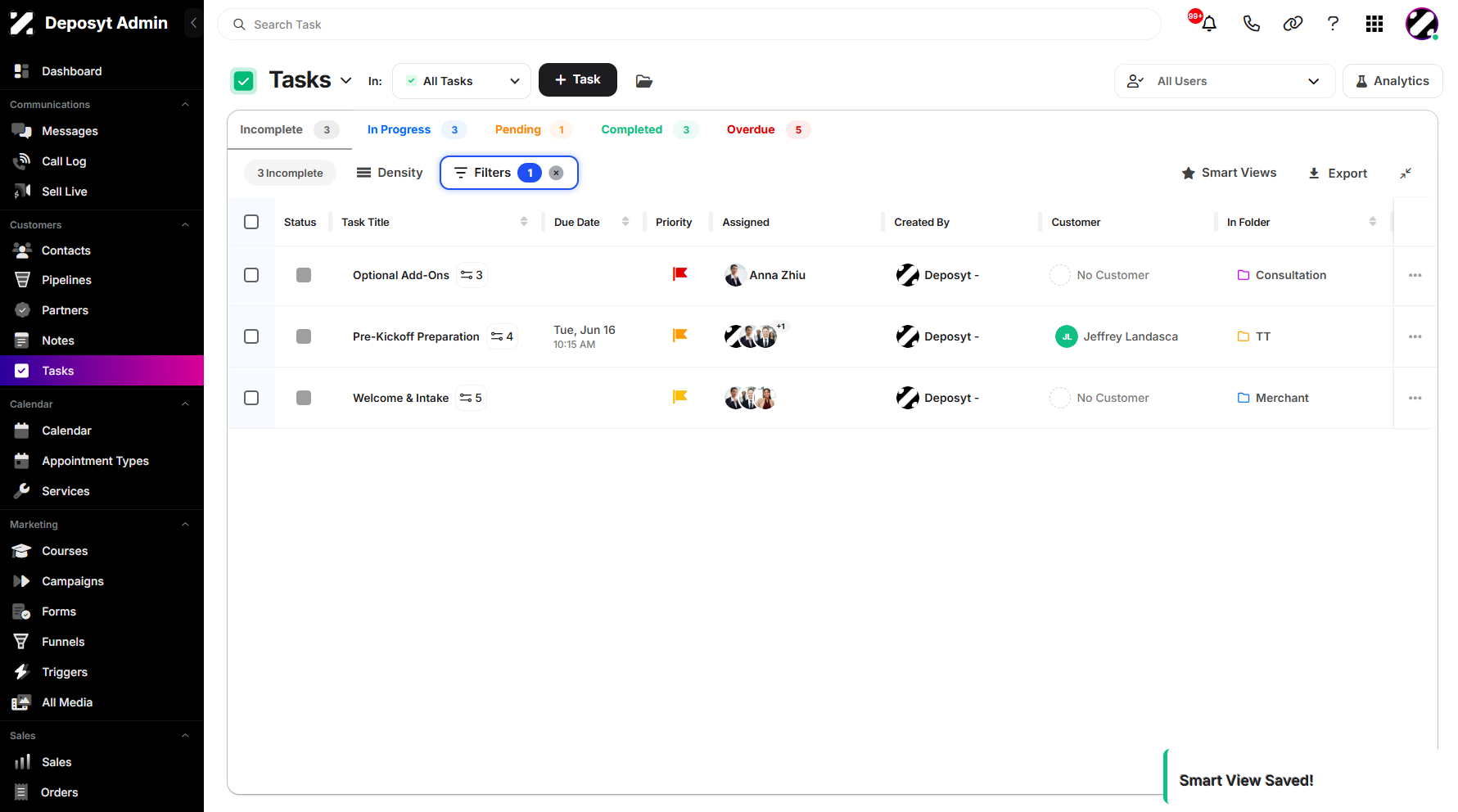Open Call Log in the sidebar
Screen dimensions: 1458x812
coord(102,161)
